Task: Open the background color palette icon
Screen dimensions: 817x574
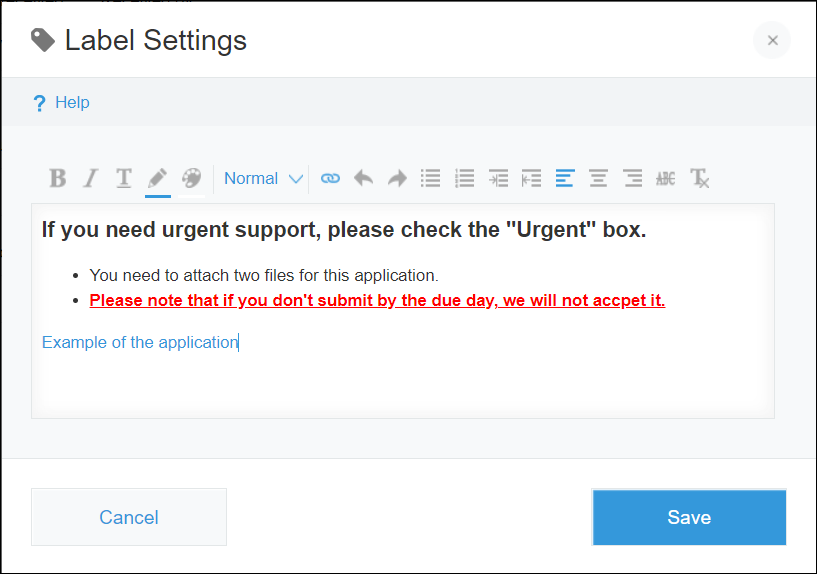Action: [191, 178]
